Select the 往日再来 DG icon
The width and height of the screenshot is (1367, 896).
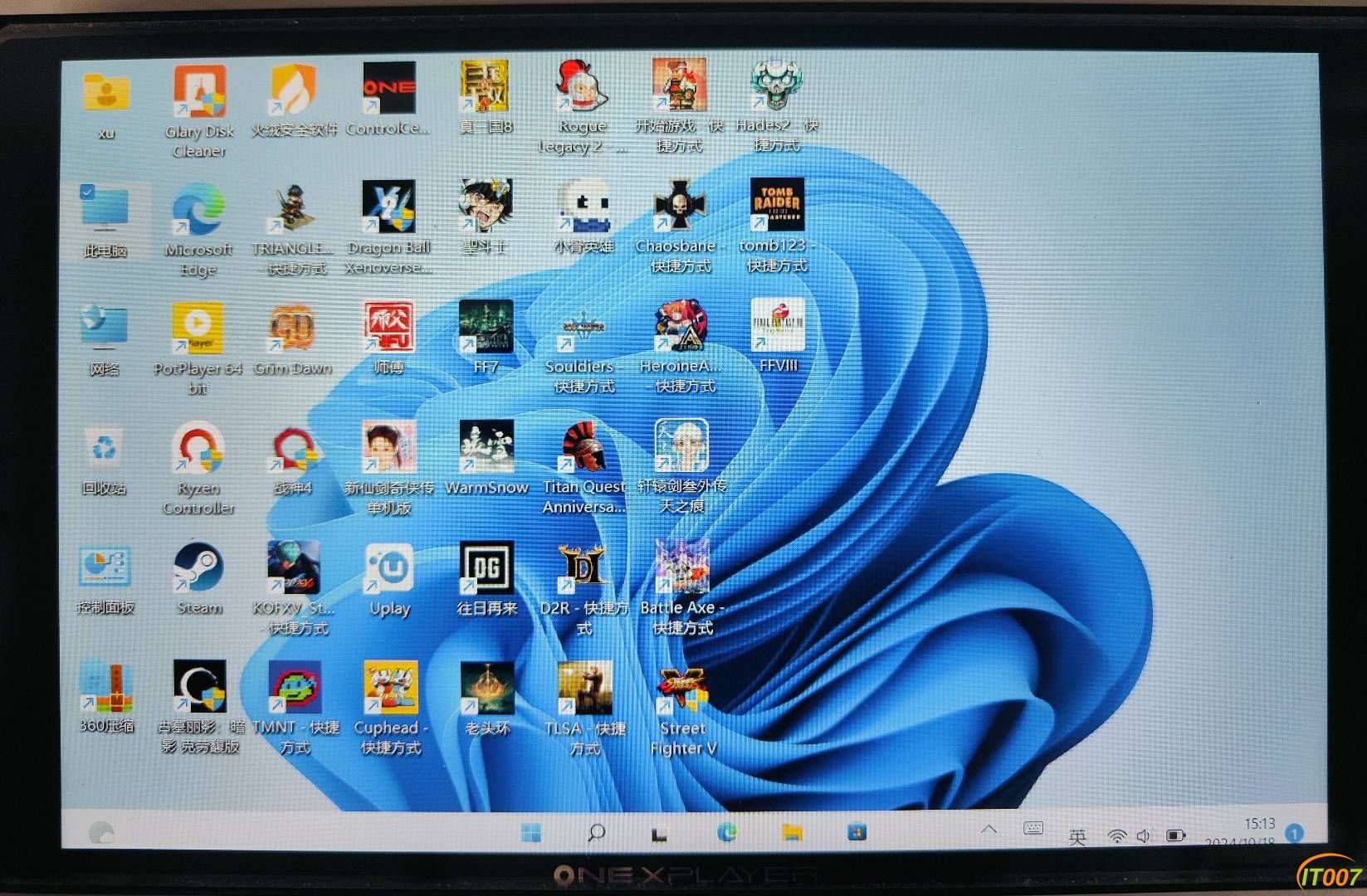(486, 567)
